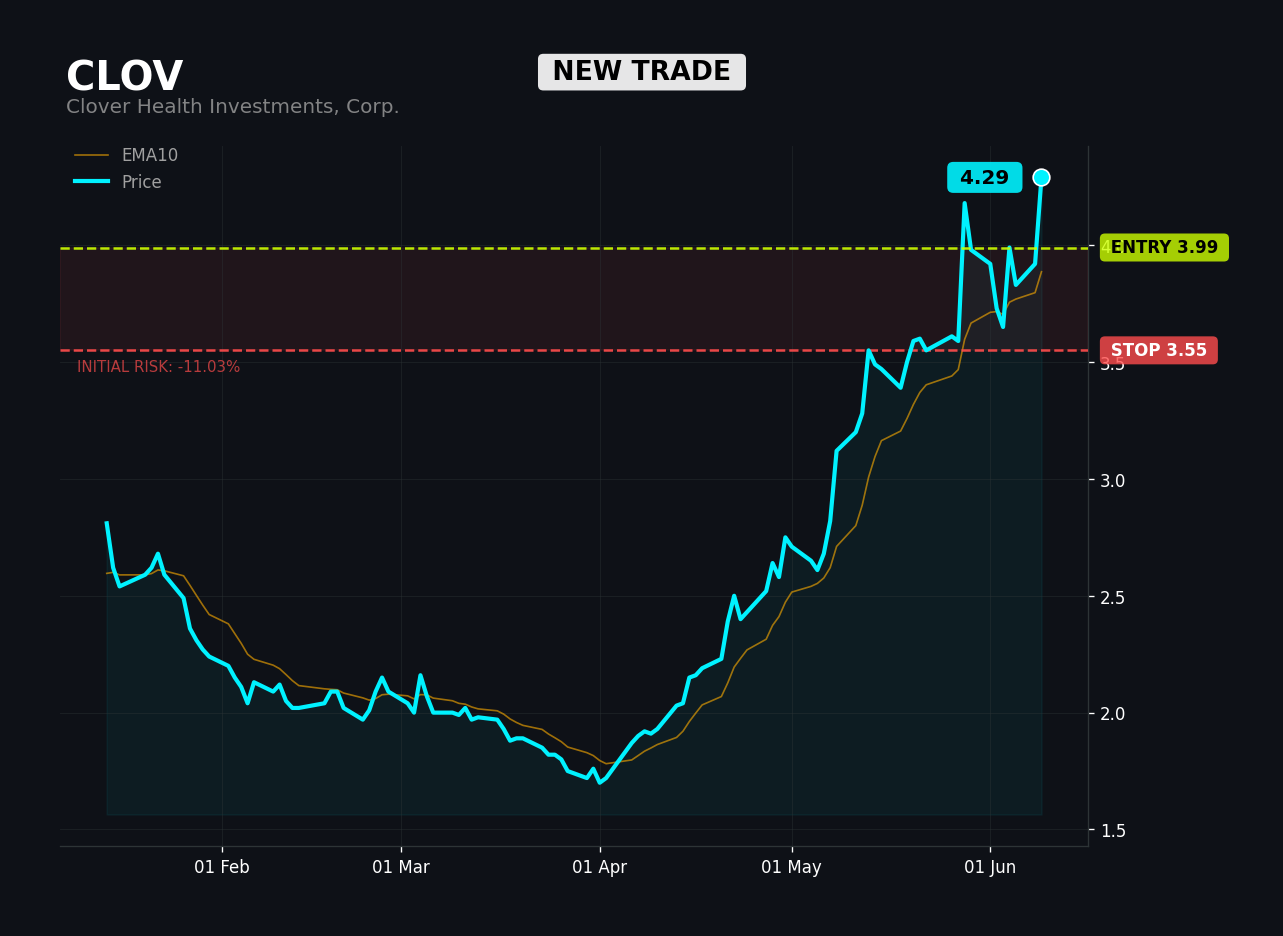Click the 01 May date axis label
1283x936 pixels.
click(x=792, y=868)
